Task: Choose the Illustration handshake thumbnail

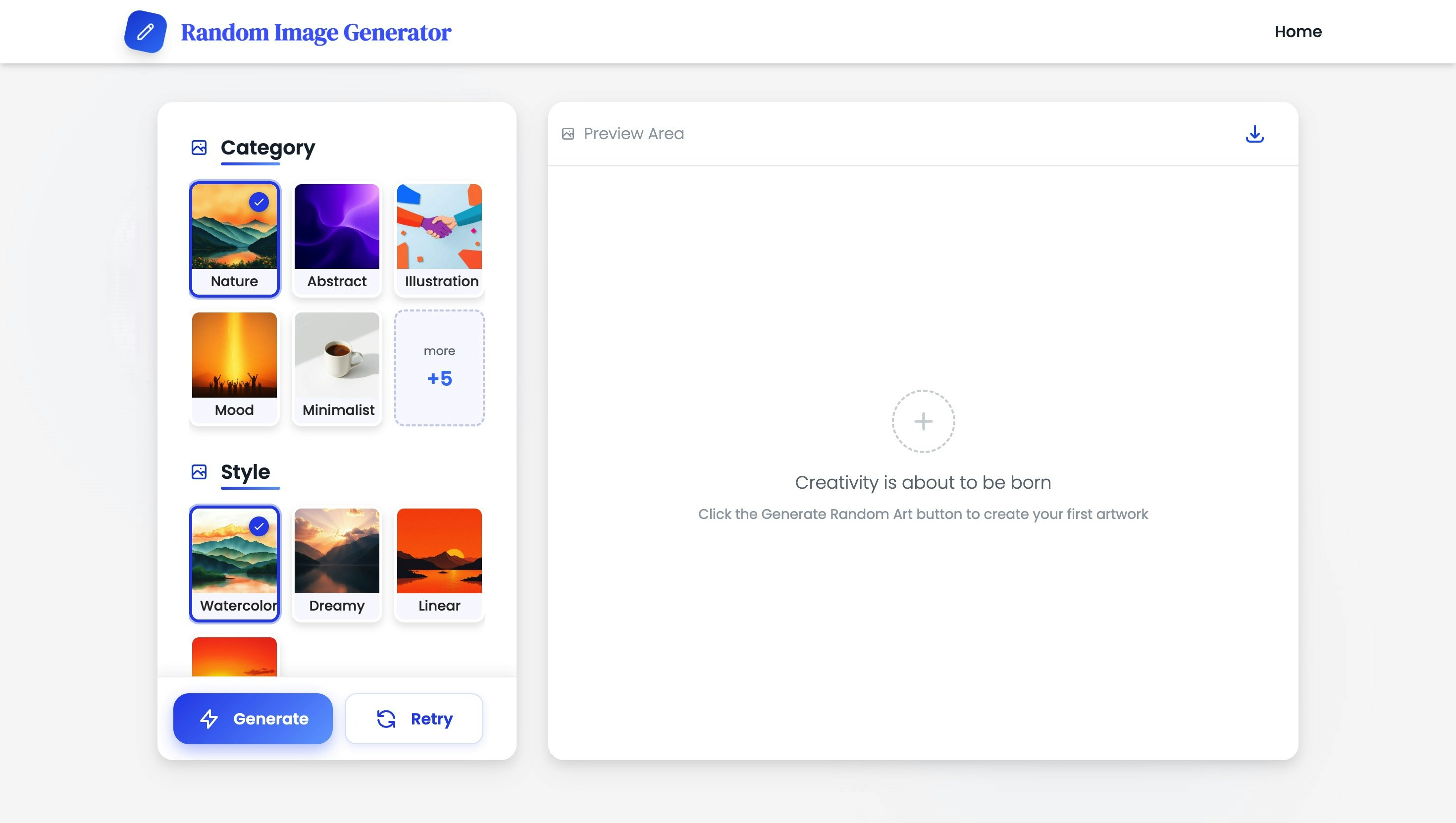Action: pos(439,227)
